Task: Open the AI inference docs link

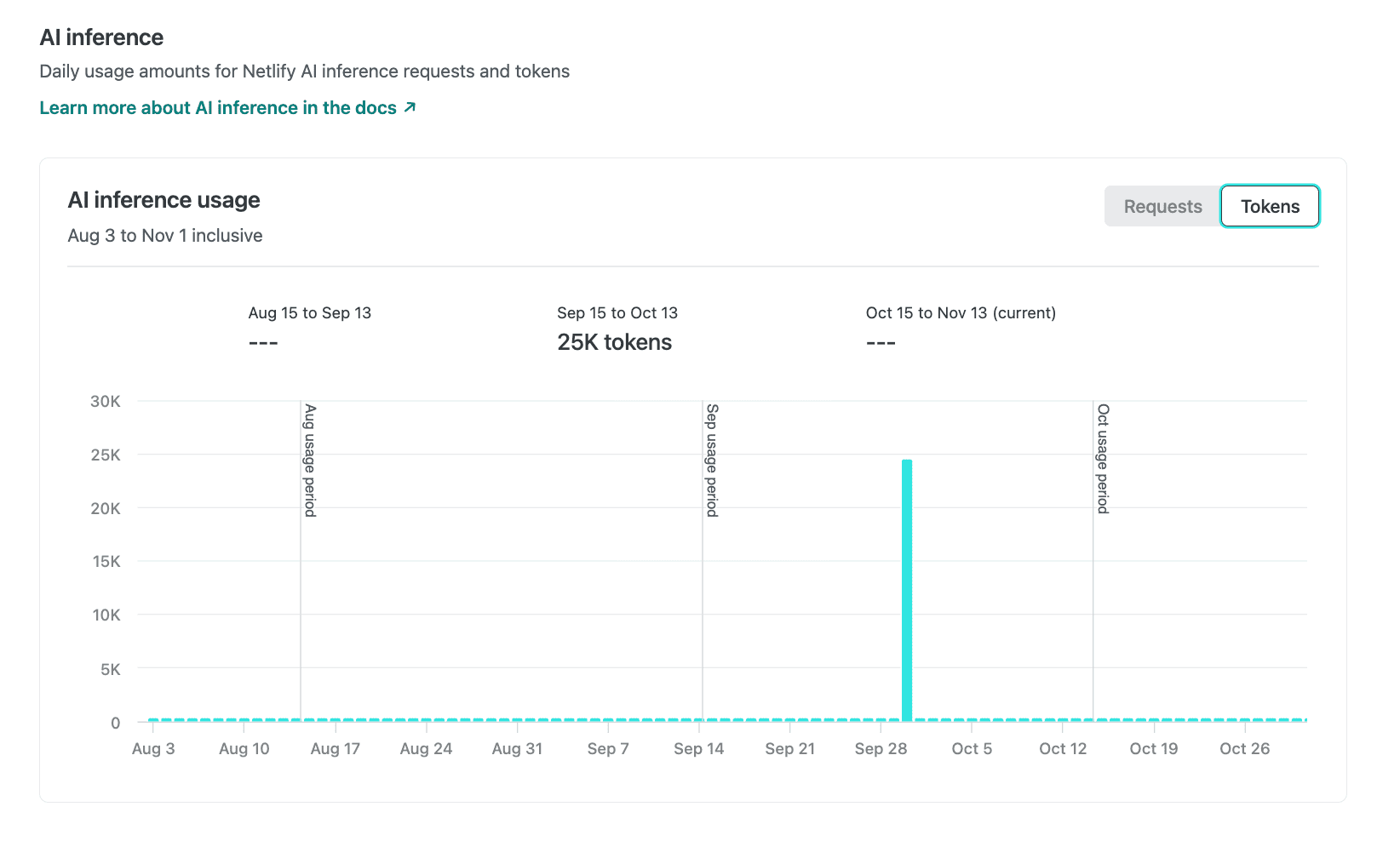Action: pyautogui.click(x=218, y=107)
